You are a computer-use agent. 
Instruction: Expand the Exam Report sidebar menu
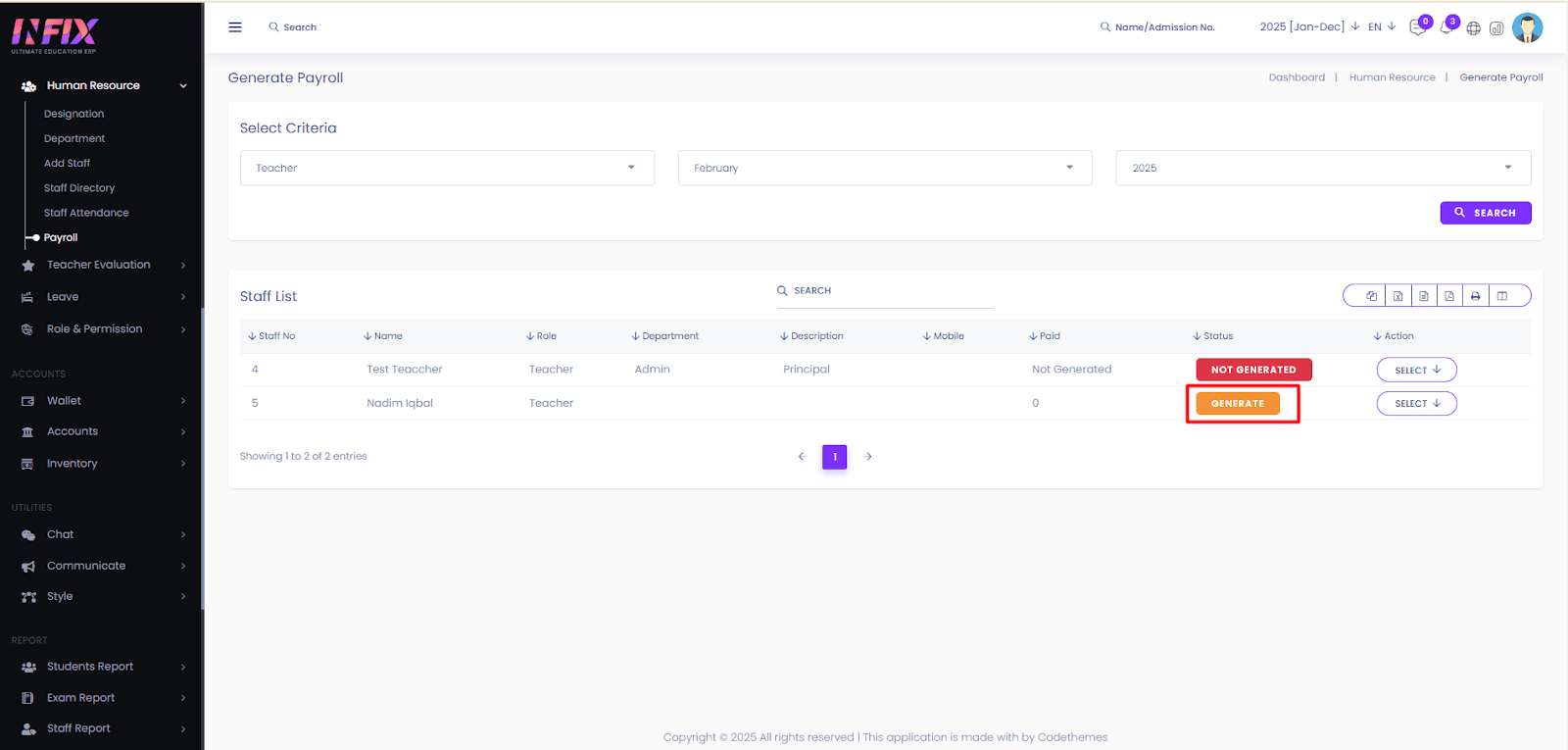click(x=103, y=698)
